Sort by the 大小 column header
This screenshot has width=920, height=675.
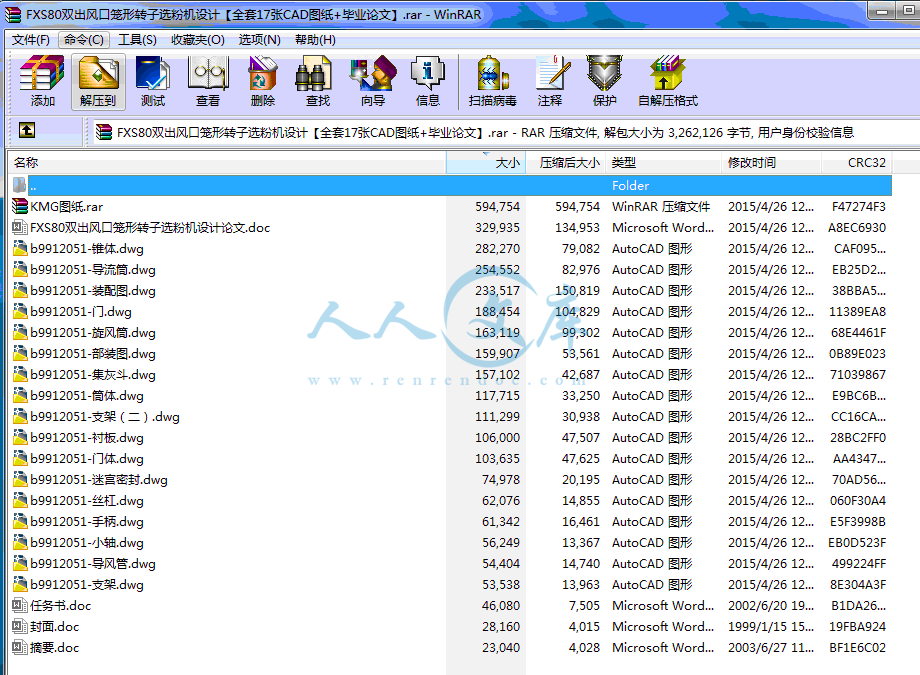[486, 163]
